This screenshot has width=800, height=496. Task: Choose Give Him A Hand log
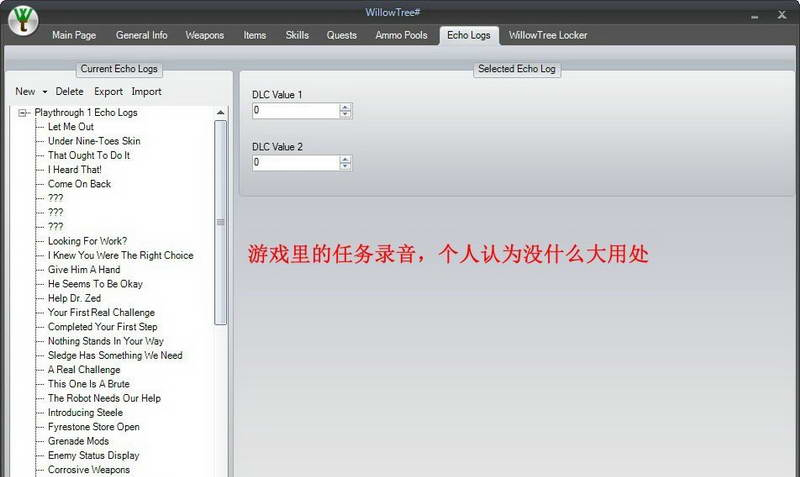[84, 269]
